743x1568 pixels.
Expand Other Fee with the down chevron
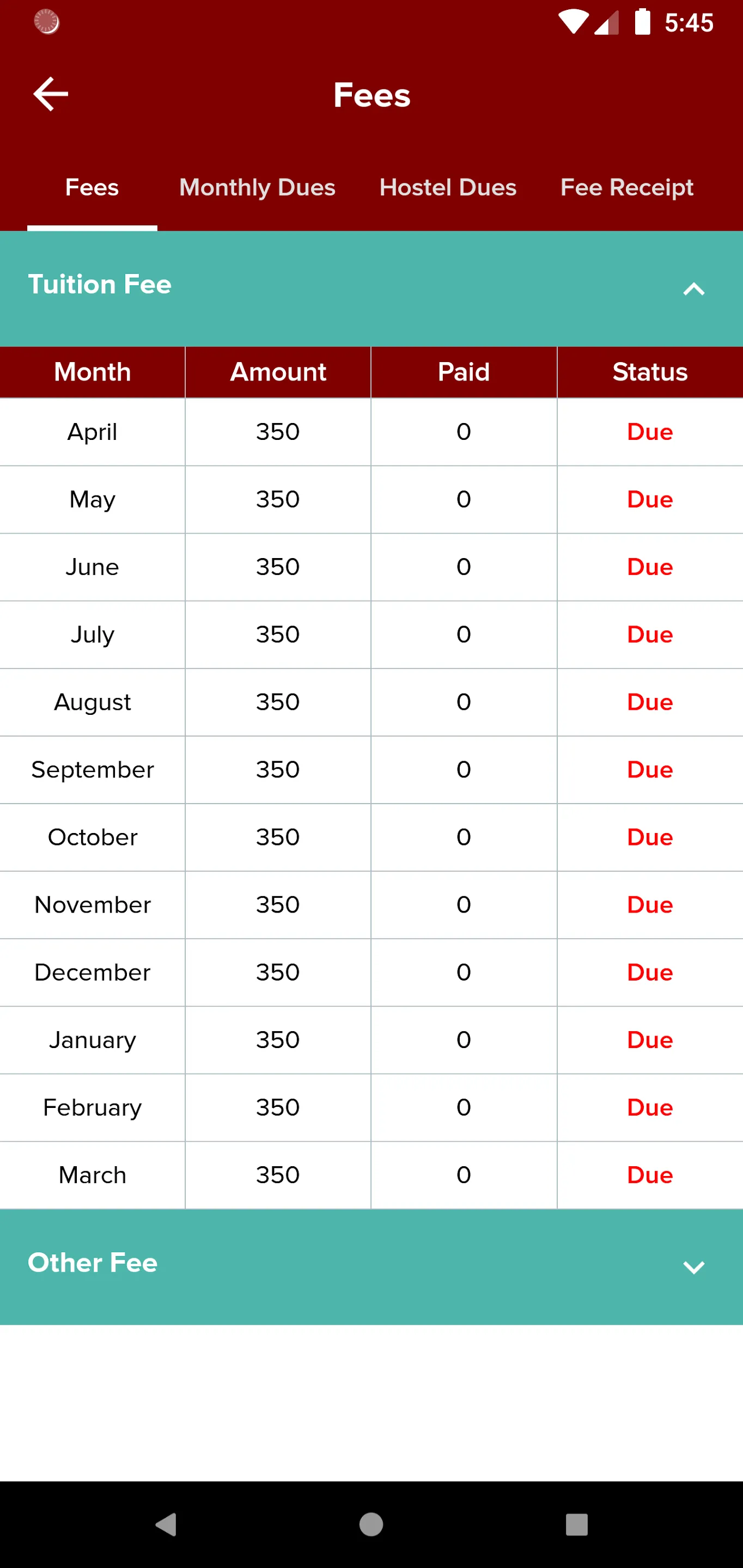click(693, 1267)
